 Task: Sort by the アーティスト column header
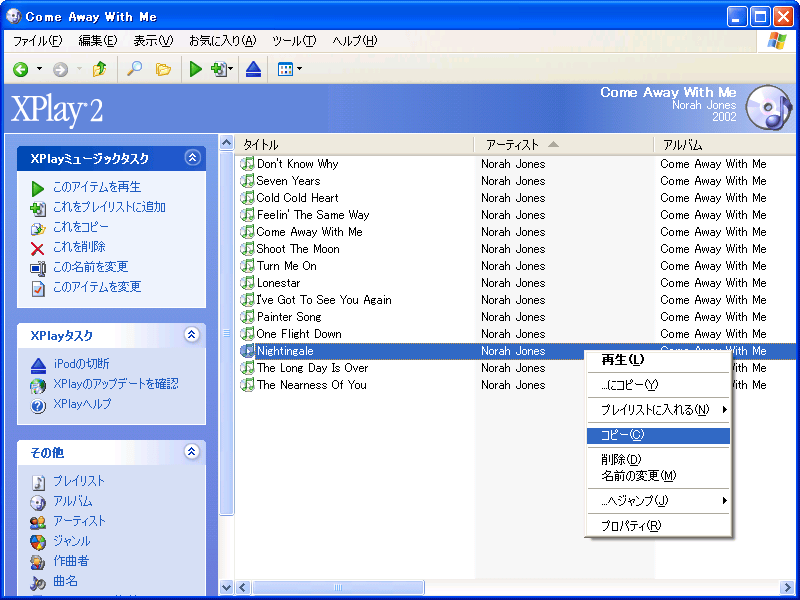pos(564,145)
